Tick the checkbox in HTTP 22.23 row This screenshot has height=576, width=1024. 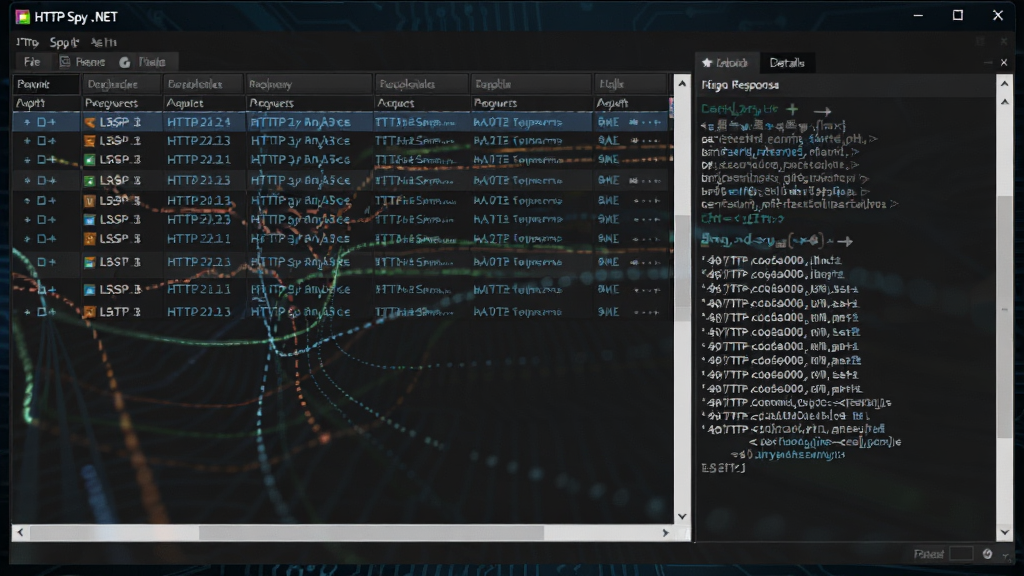click(41, 262)
